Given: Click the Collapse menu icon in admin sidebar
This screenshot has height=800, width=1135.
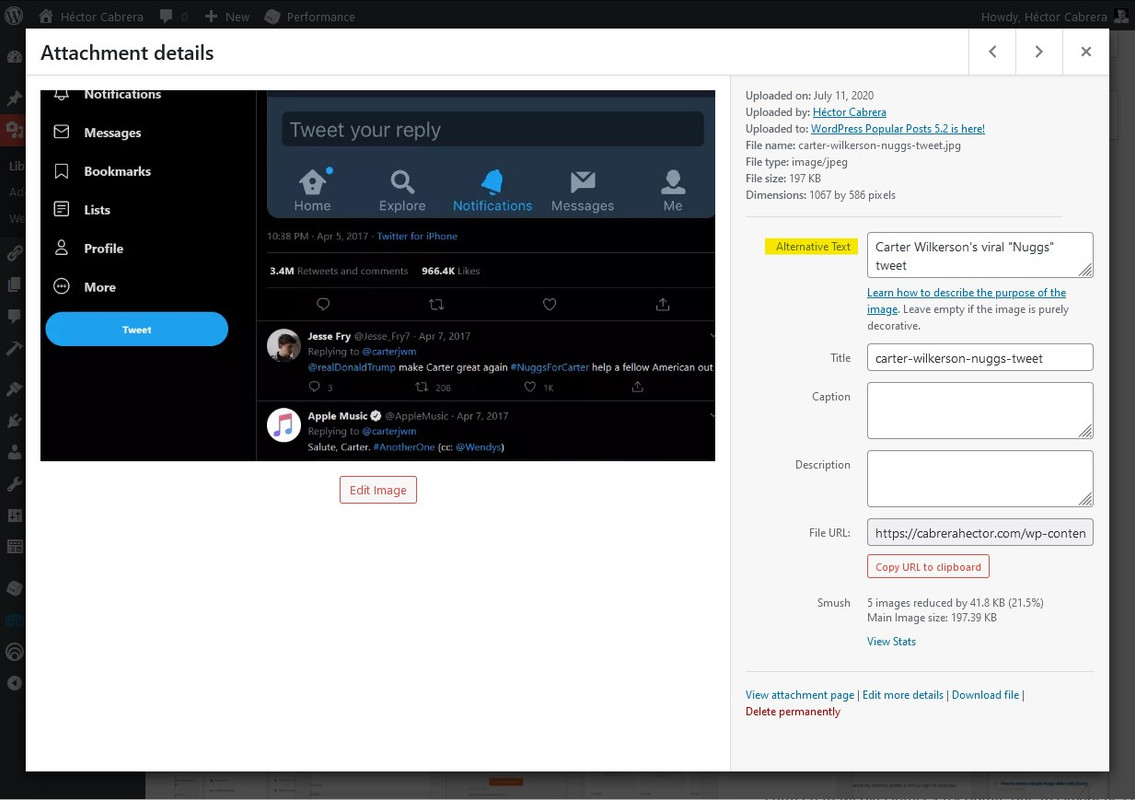Looking at the screenshot, I should tap(14, 683).
